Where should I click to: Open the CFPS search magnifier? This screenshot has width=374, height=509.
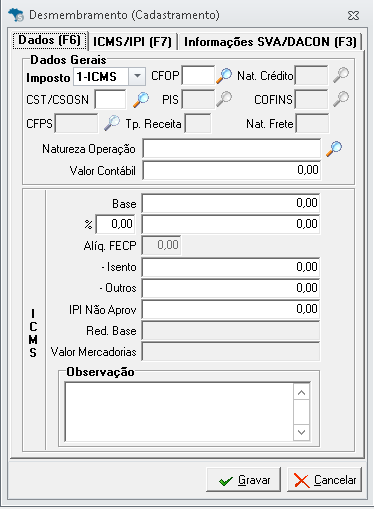[112, 123]
